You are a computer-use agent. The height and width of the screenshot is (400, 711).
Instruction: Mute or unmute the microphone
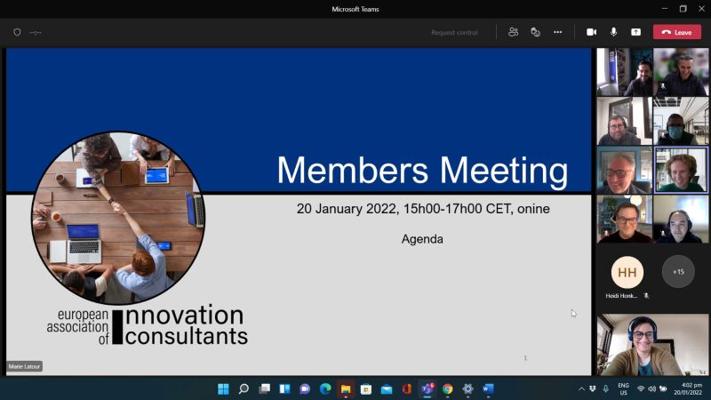pos(613,32)
